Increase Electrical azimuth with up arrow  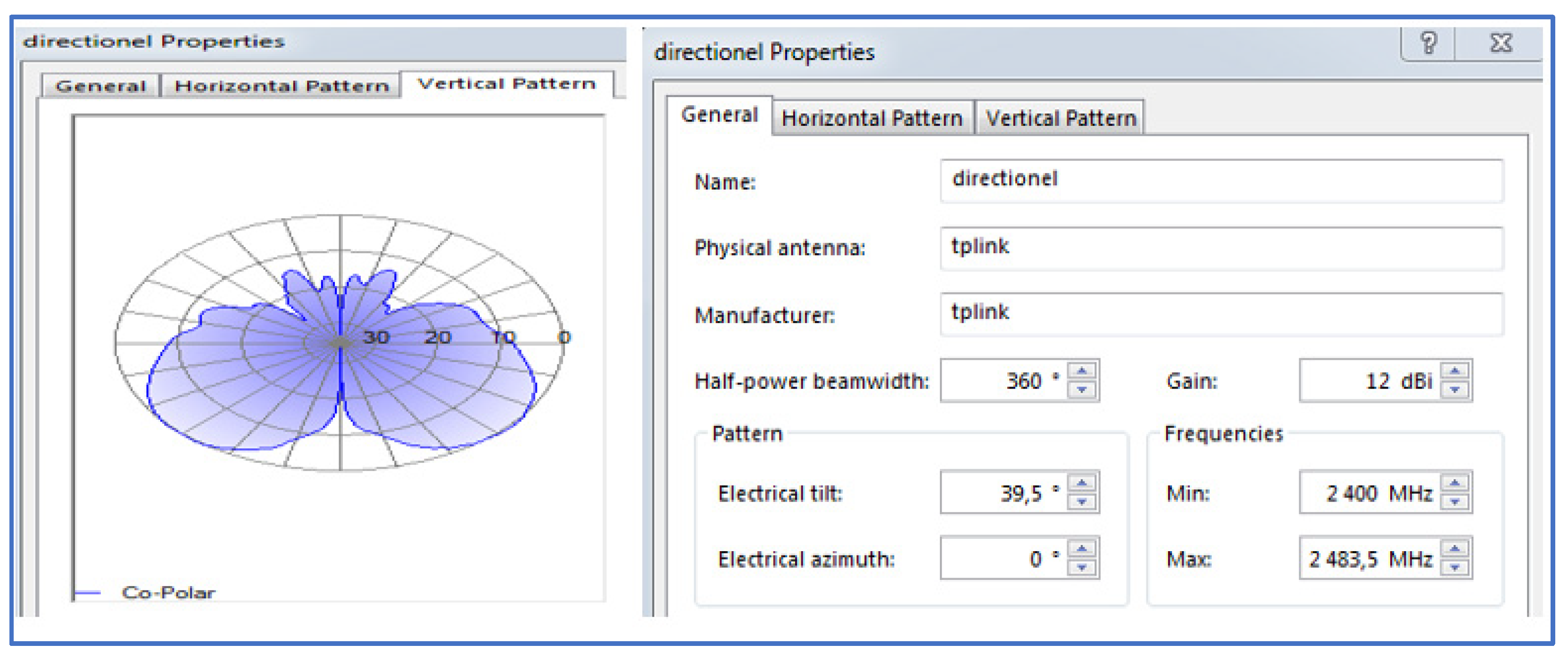click(x=1082, y=548)
